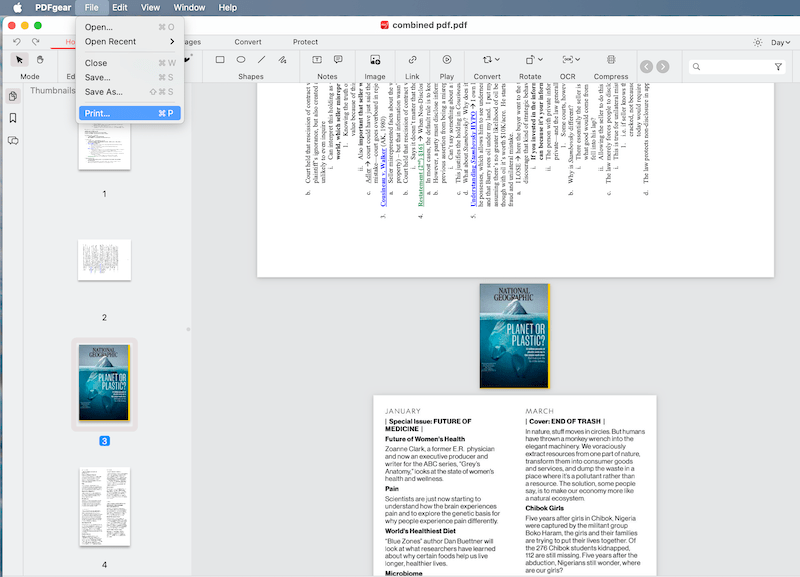
Task: Choose Print... from the File menu
Action: click(130, 113)
